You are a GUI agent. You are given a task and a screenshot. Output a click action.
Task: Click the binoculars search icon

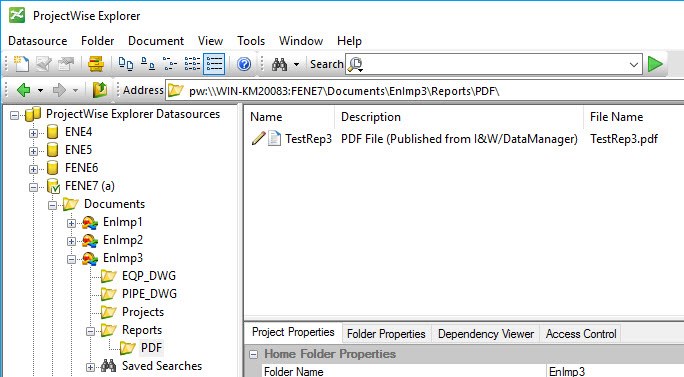tap(279, 65)
